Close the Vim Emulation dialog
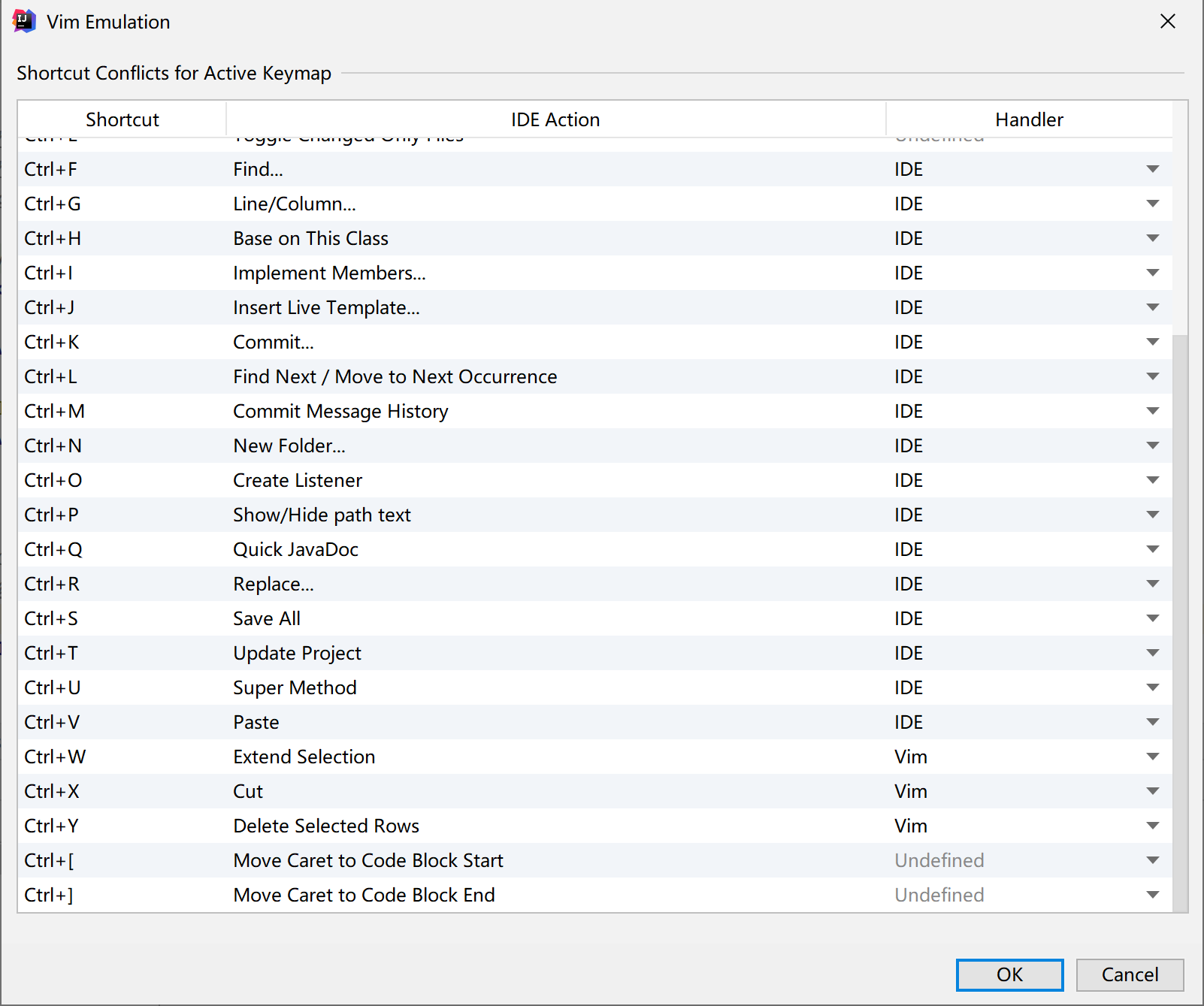The image size is (1204, 1006). coord(1167,21)
